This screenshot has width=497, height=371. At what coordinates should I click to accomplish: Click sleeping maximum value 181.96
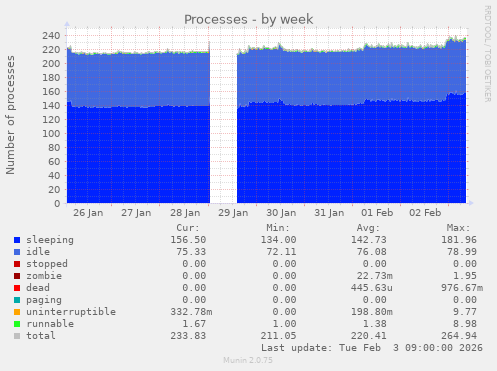459,240
